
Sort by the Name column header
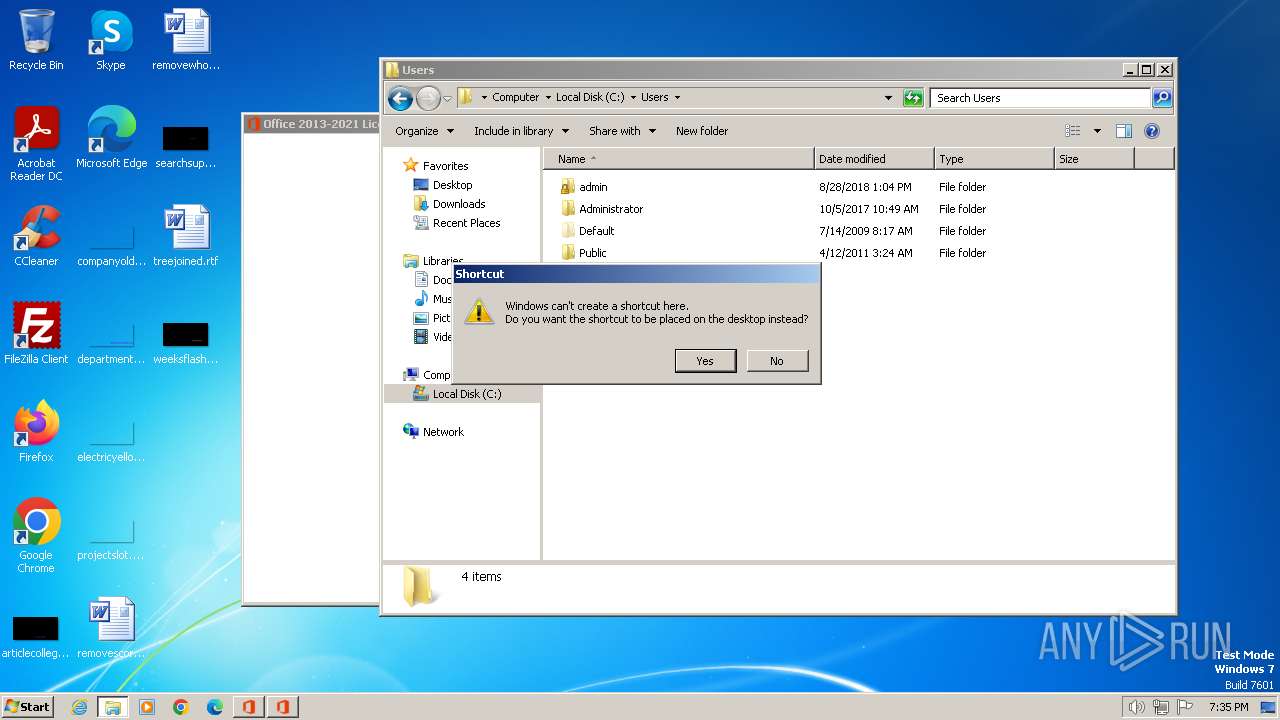[679, 159]
